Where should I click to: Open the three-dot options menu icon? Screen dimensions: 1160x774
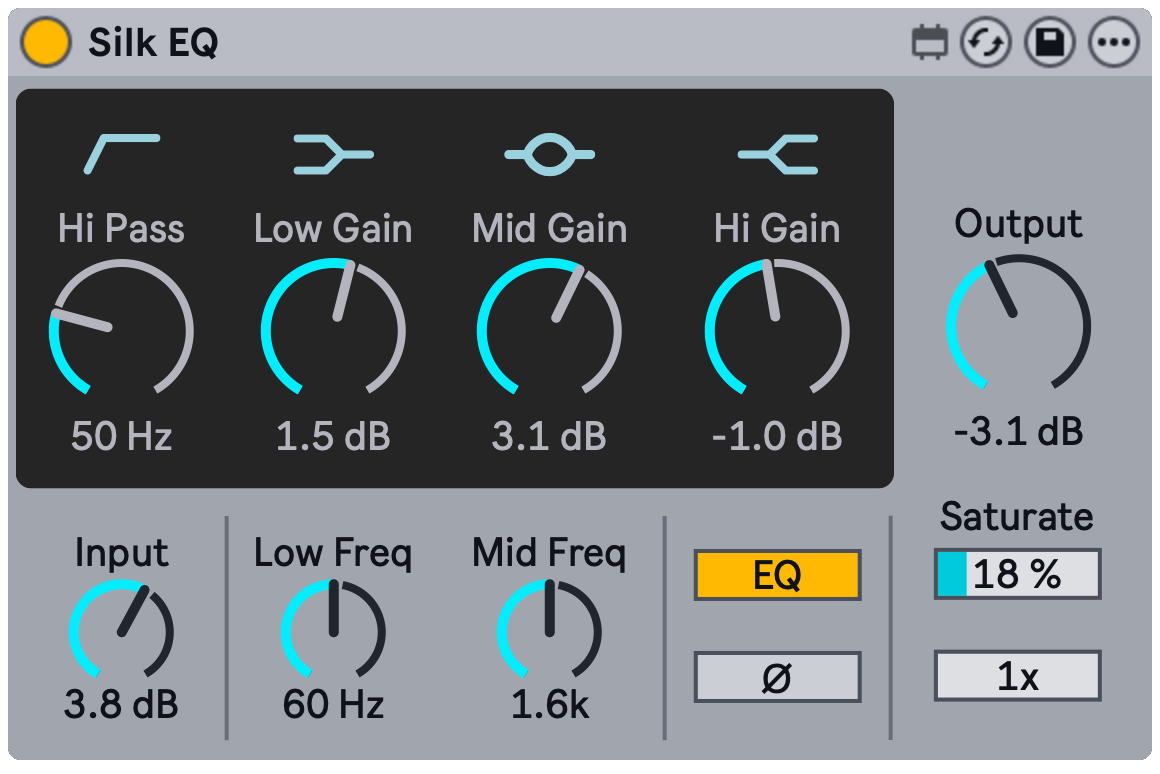click(x=1113, y=42)
